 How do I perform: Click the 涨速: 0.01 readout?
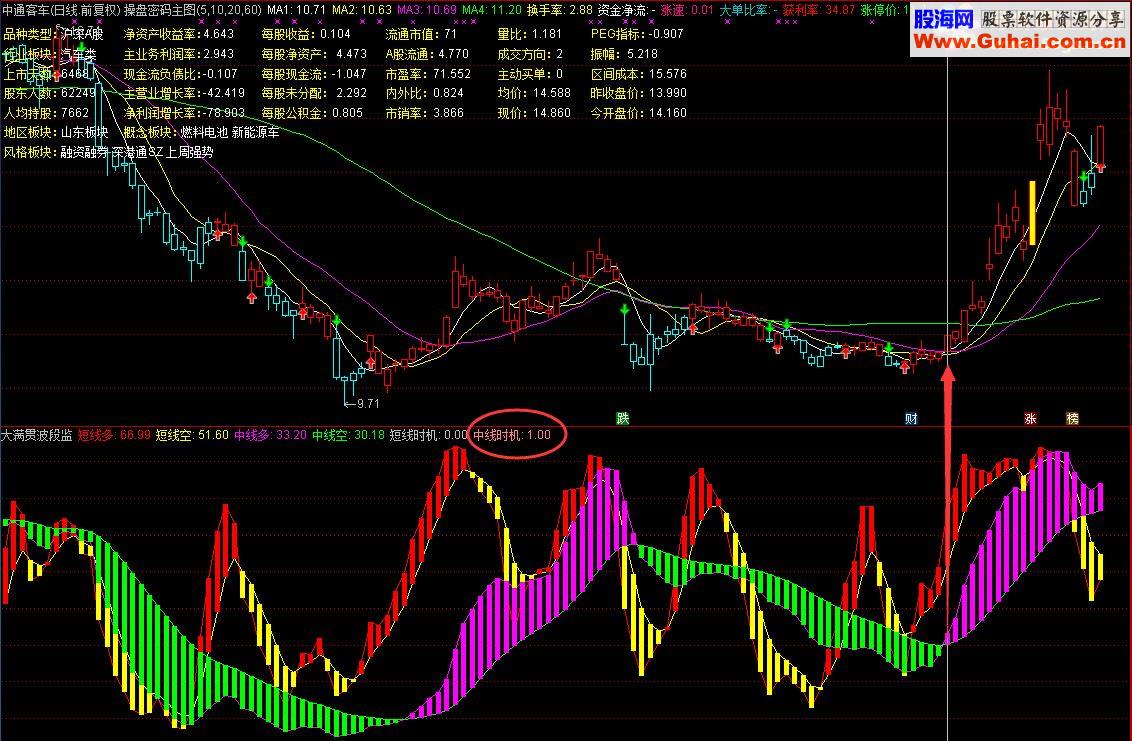[687, 10]
